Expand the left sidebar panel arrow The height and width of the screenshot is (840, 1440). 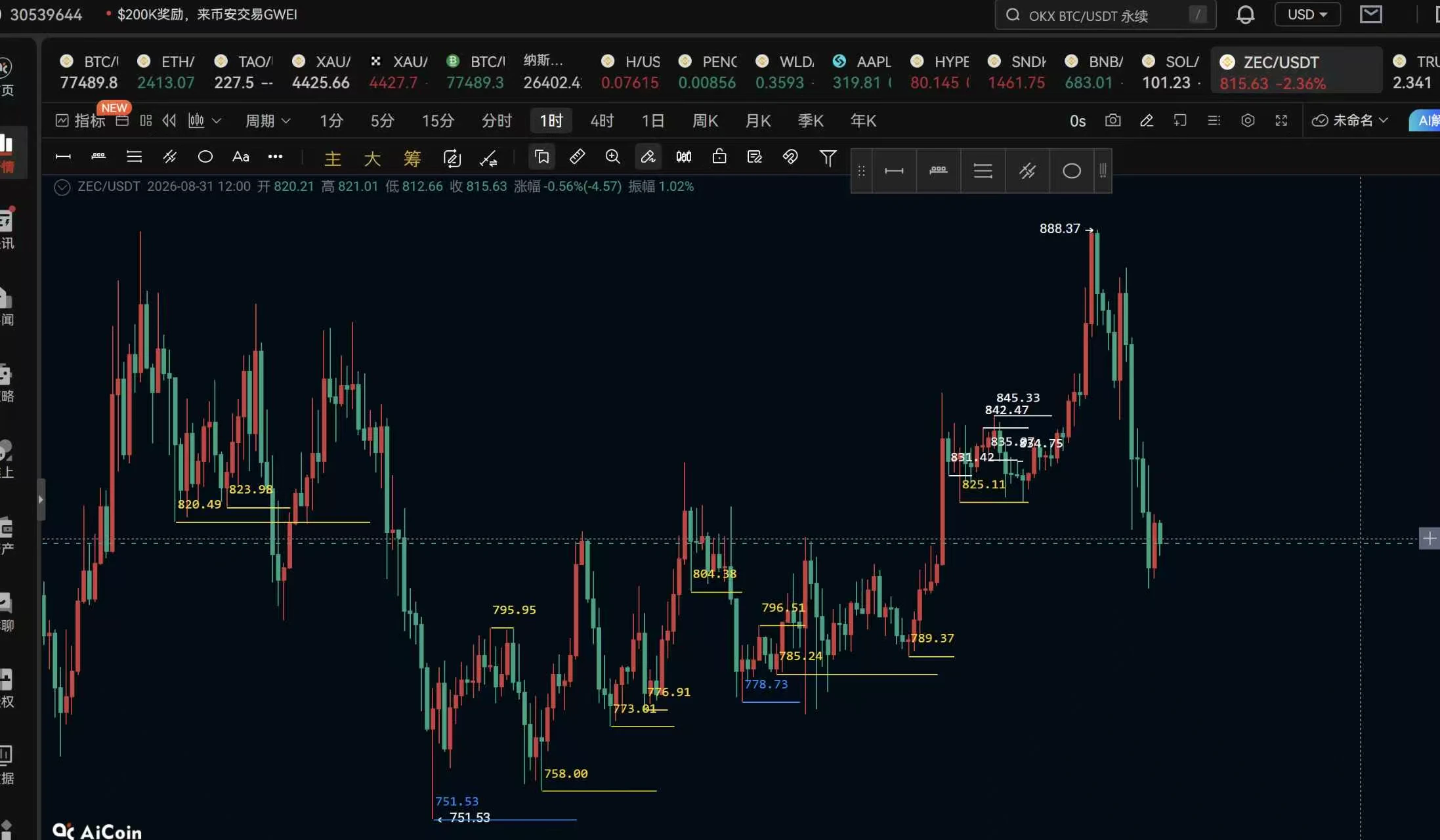[41, 499]
